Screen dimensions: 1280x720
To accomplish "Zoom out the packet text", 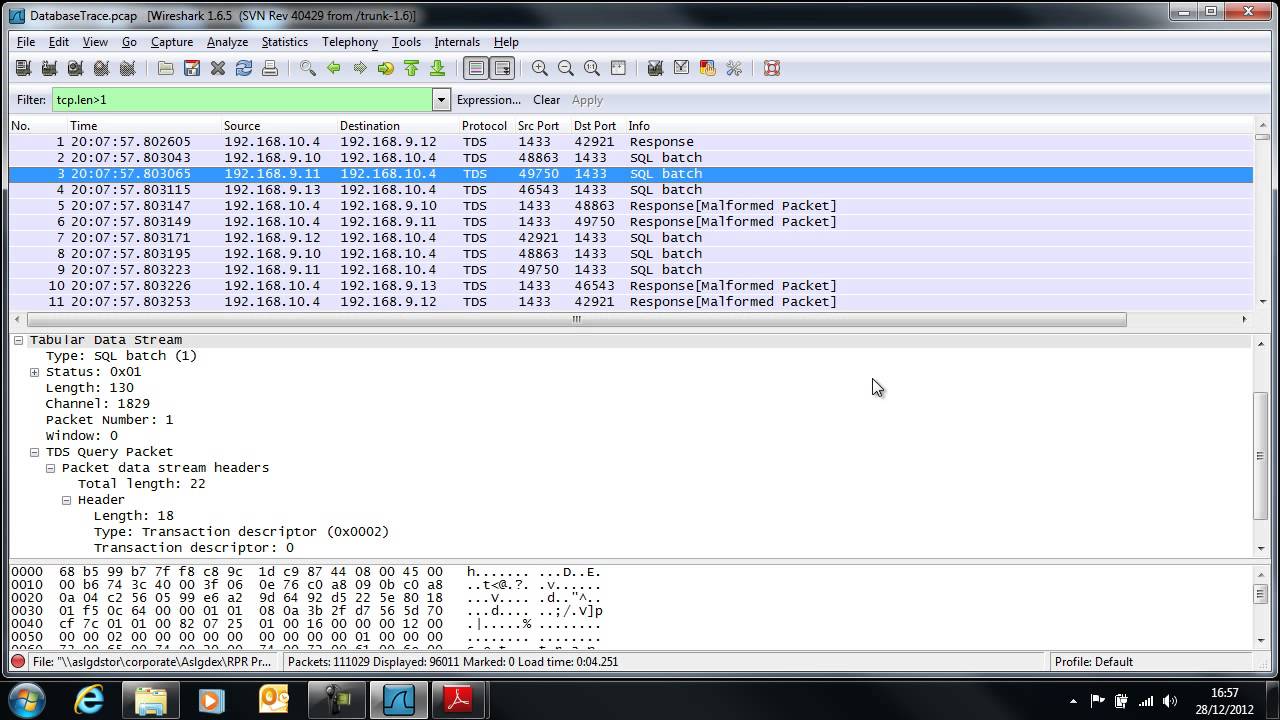I will (x=566, y=68).
